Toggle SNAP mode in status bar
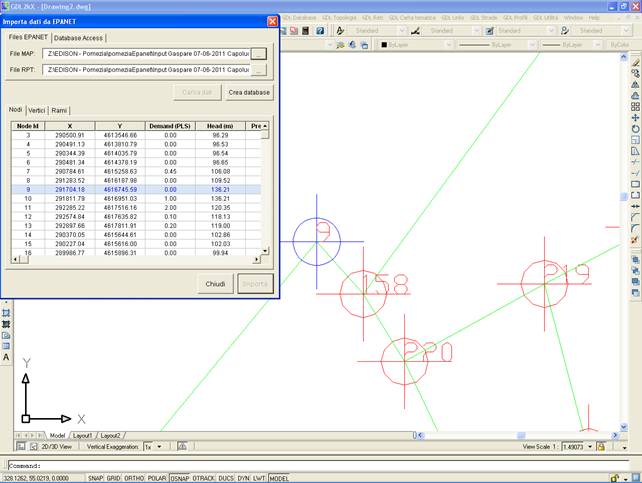 pos(96,478)
